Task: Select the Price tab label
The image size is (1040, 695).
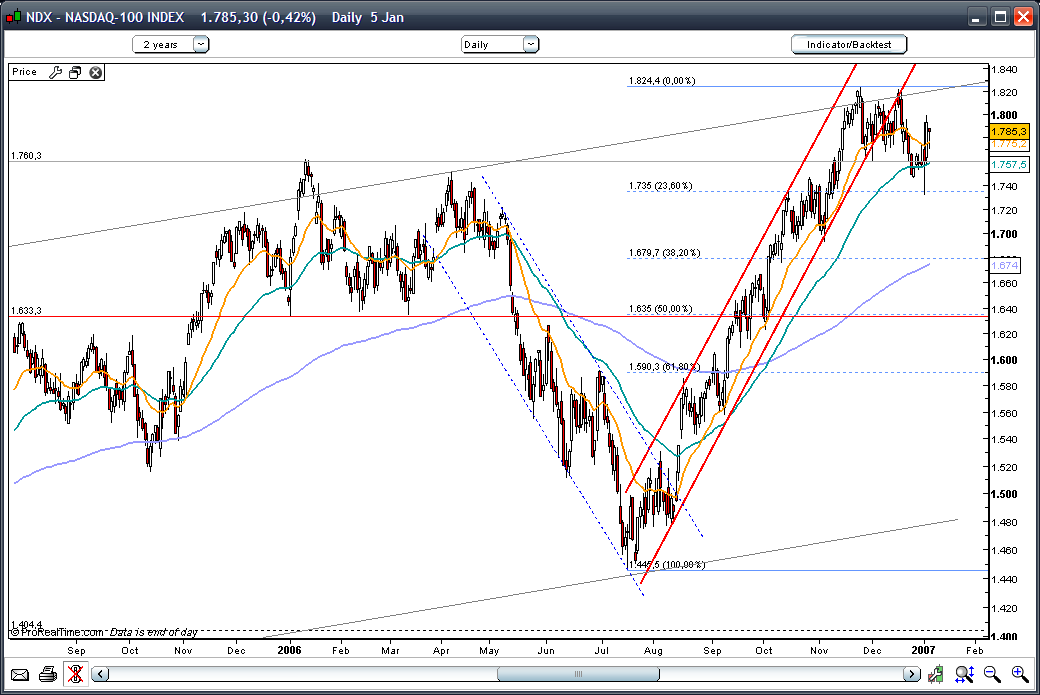Action: [26, 71]
